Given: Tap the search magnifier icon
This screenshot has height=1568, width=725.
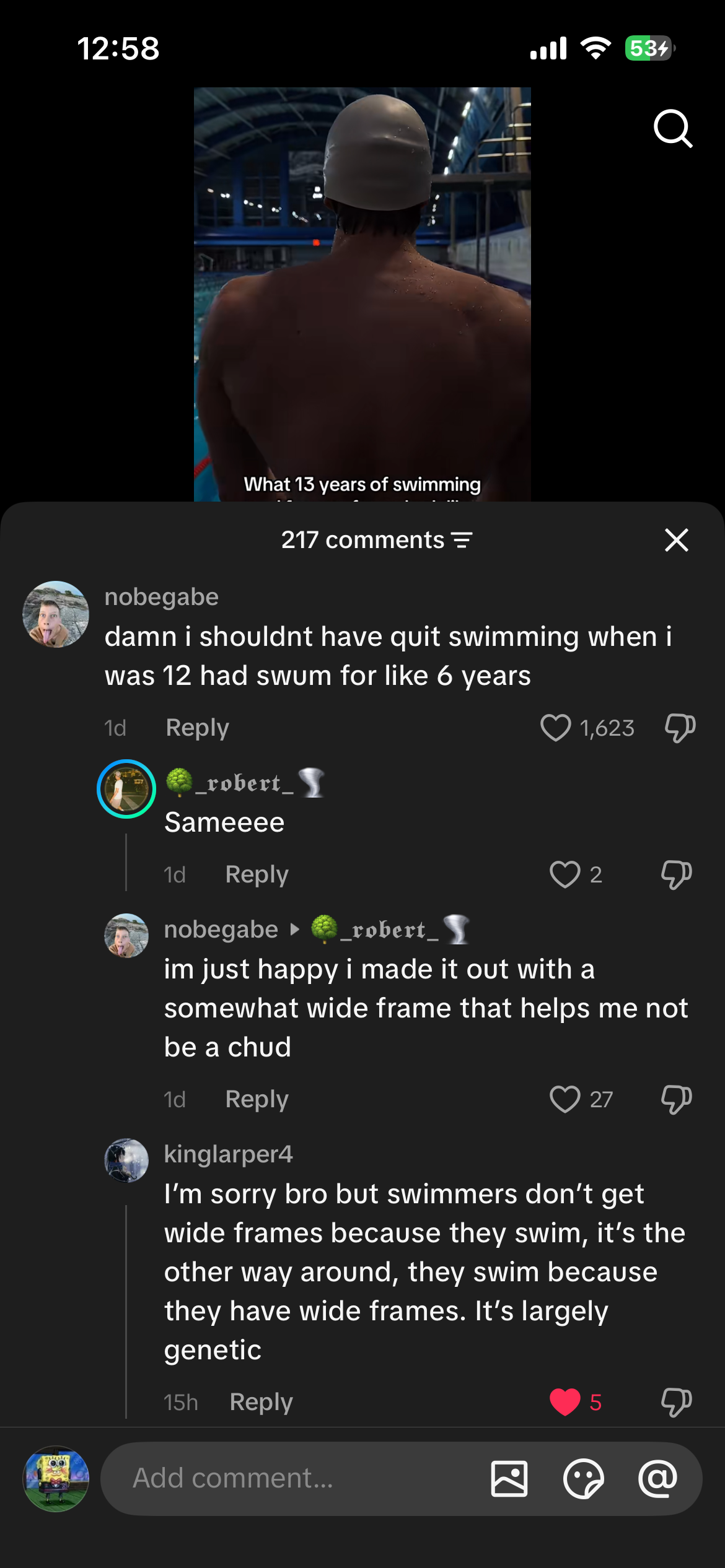Looking at the screenshot, I should pos(673,129).
